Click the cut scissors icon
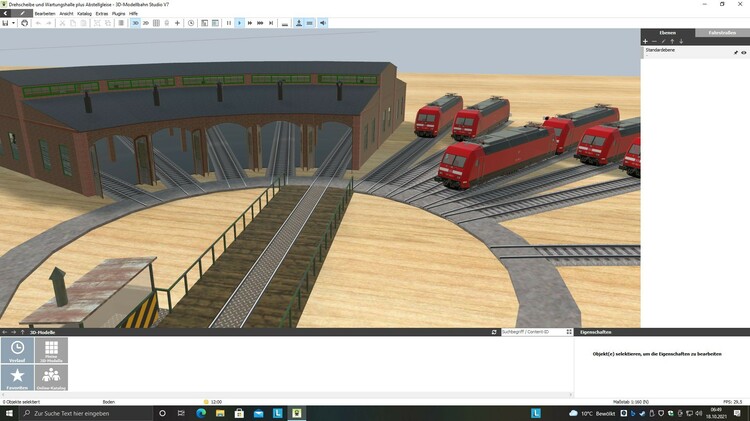Screen dimensions: 750x421 click(62, 23)
